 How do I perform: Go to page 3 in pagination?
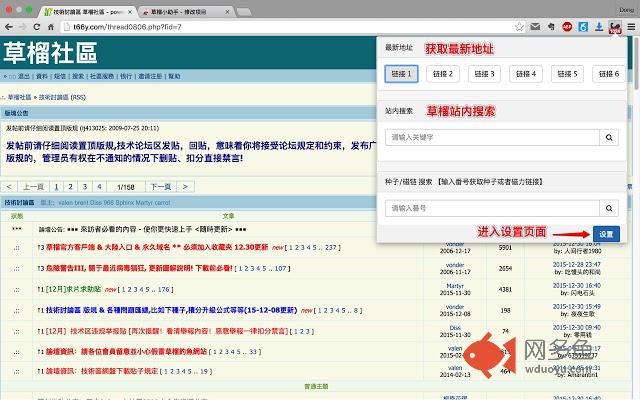pyautogui.click(x=85, y=187)
